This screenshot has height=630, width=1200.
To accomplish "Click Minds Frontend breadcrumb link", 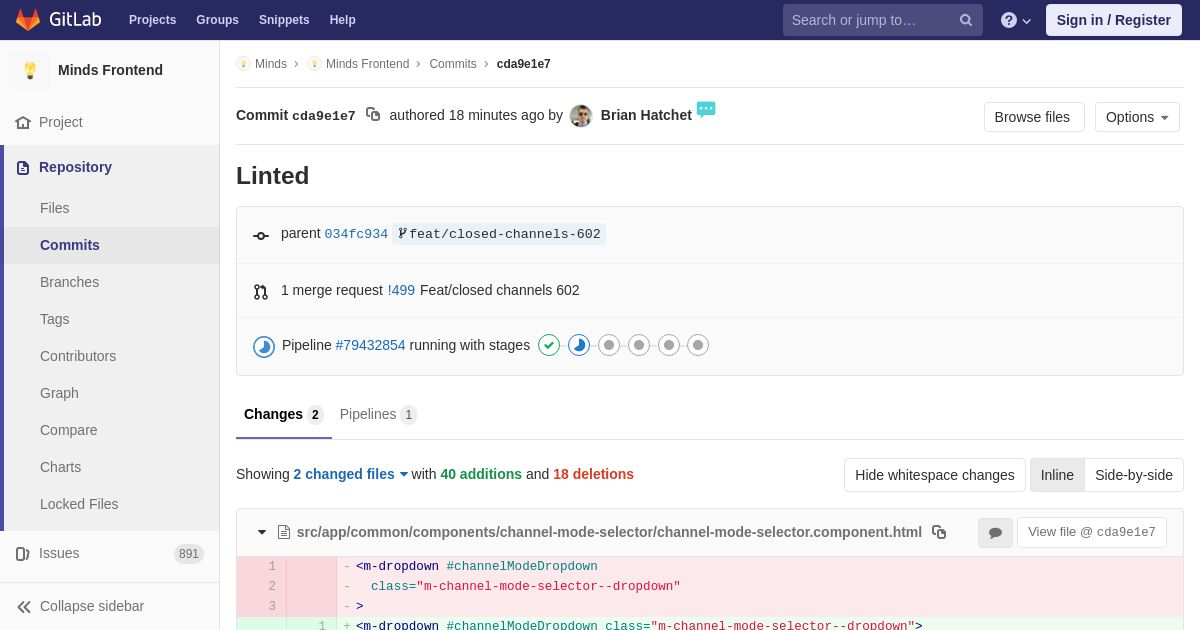I will click(367, 64).
